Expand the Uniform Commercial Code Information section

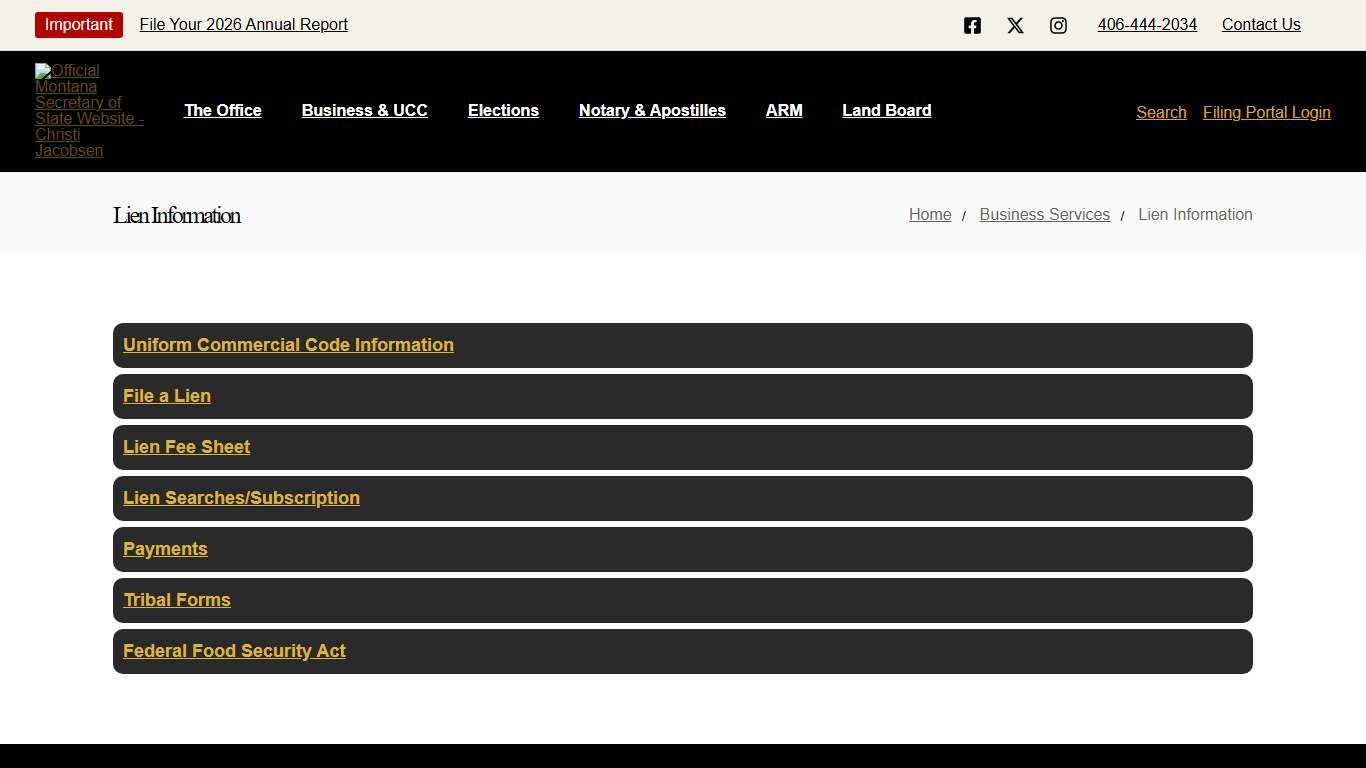(x=288, y=345)
